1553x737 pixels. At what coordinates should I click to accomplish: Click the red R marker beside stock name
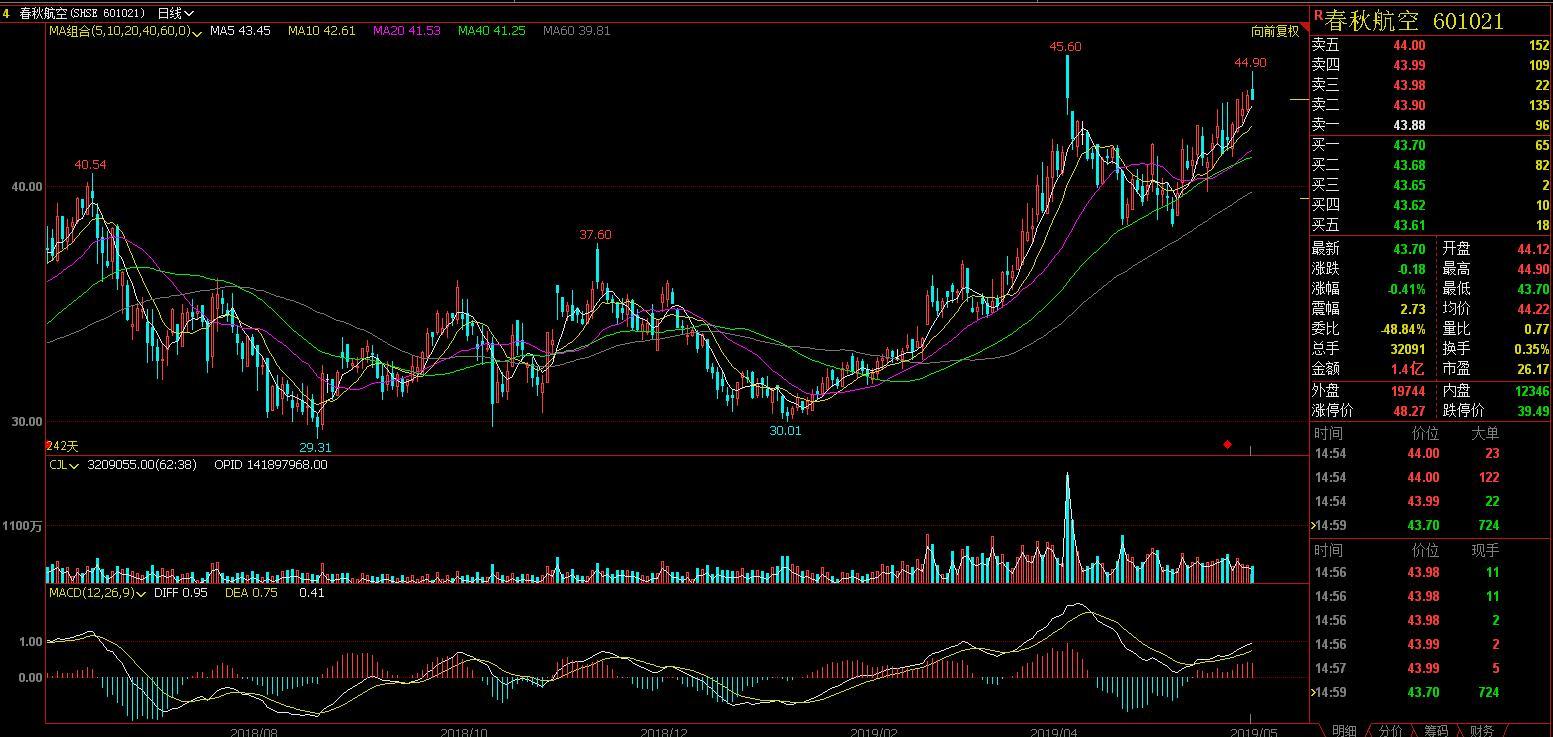pos(1318,15)
